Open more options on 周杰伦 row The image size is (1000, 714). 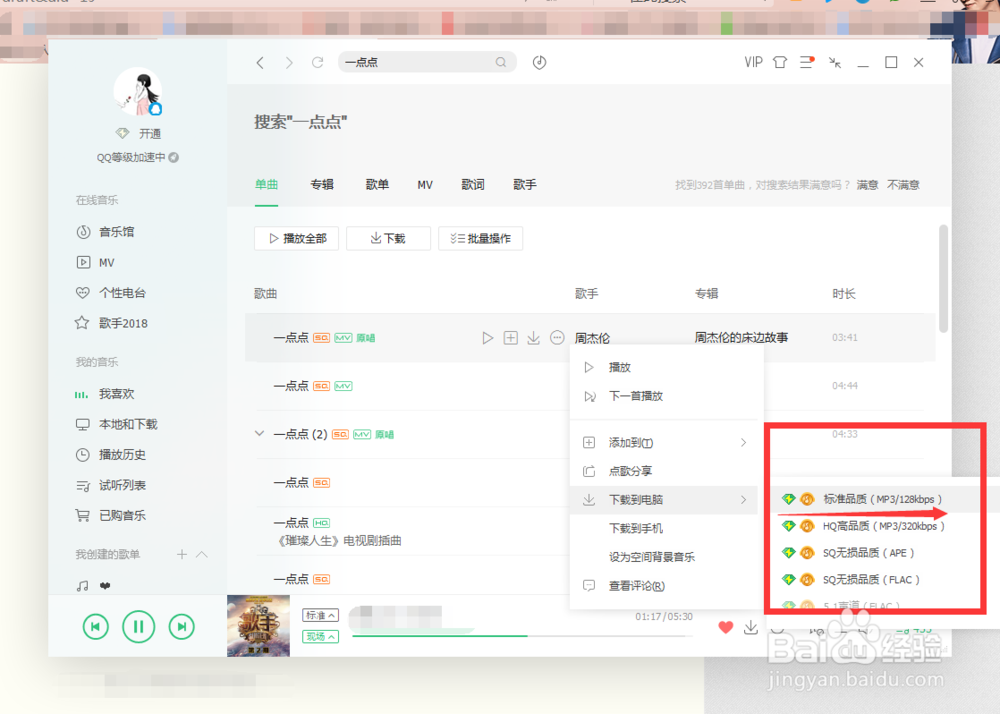(557, 337)
